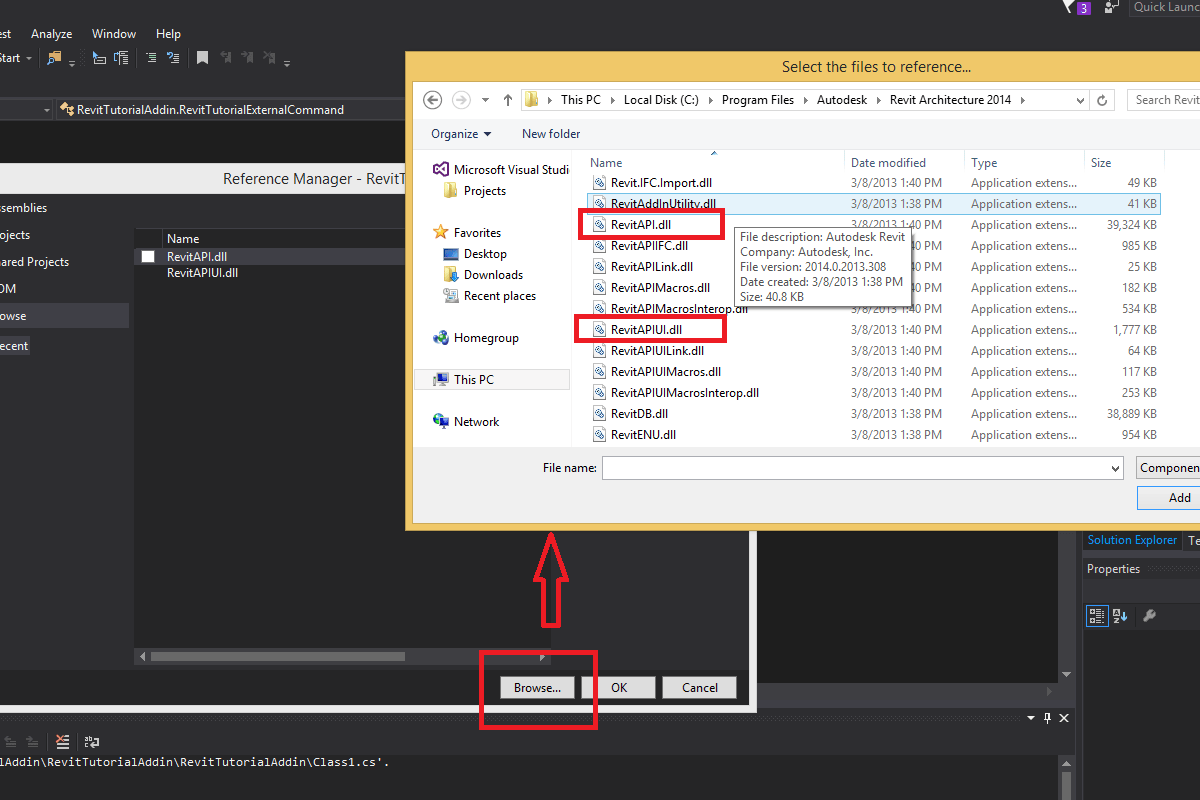The width and height of the screenshot is (1200, 800).
Task: Click Cancel in Reference Manager
Action: (x=700, y=687)
